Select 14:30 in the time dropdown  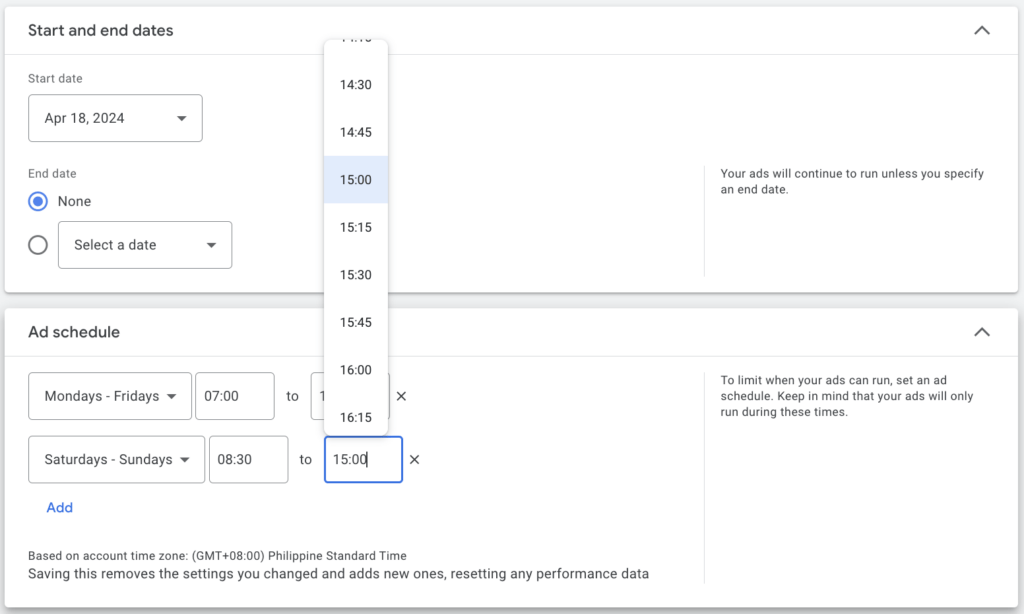pos(356,84)
